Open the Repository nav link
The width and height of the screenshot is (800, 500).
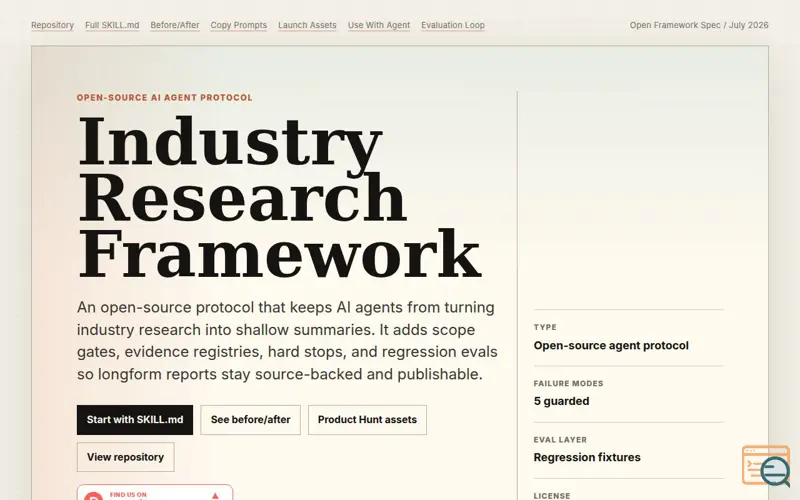click(x=53, y=25)
